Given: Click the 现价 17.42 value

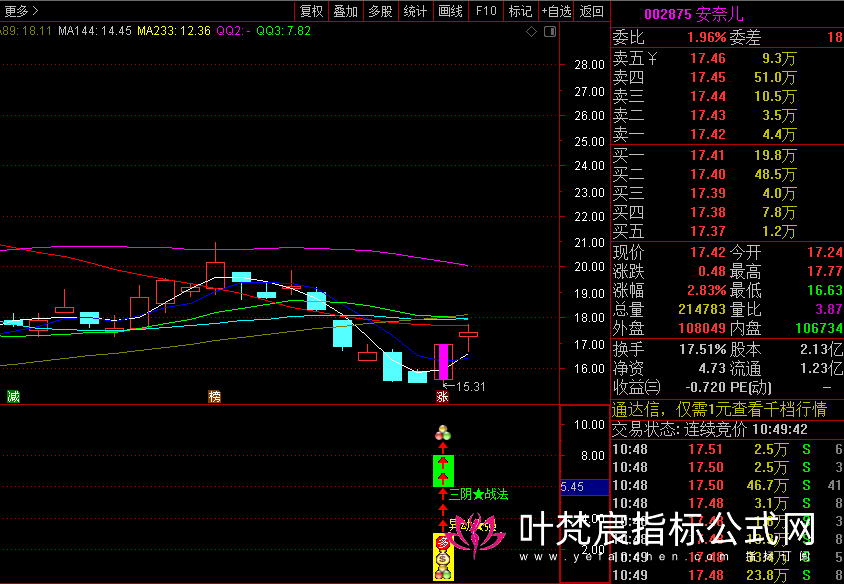Looking at the screenshot, I should (708, 252).
